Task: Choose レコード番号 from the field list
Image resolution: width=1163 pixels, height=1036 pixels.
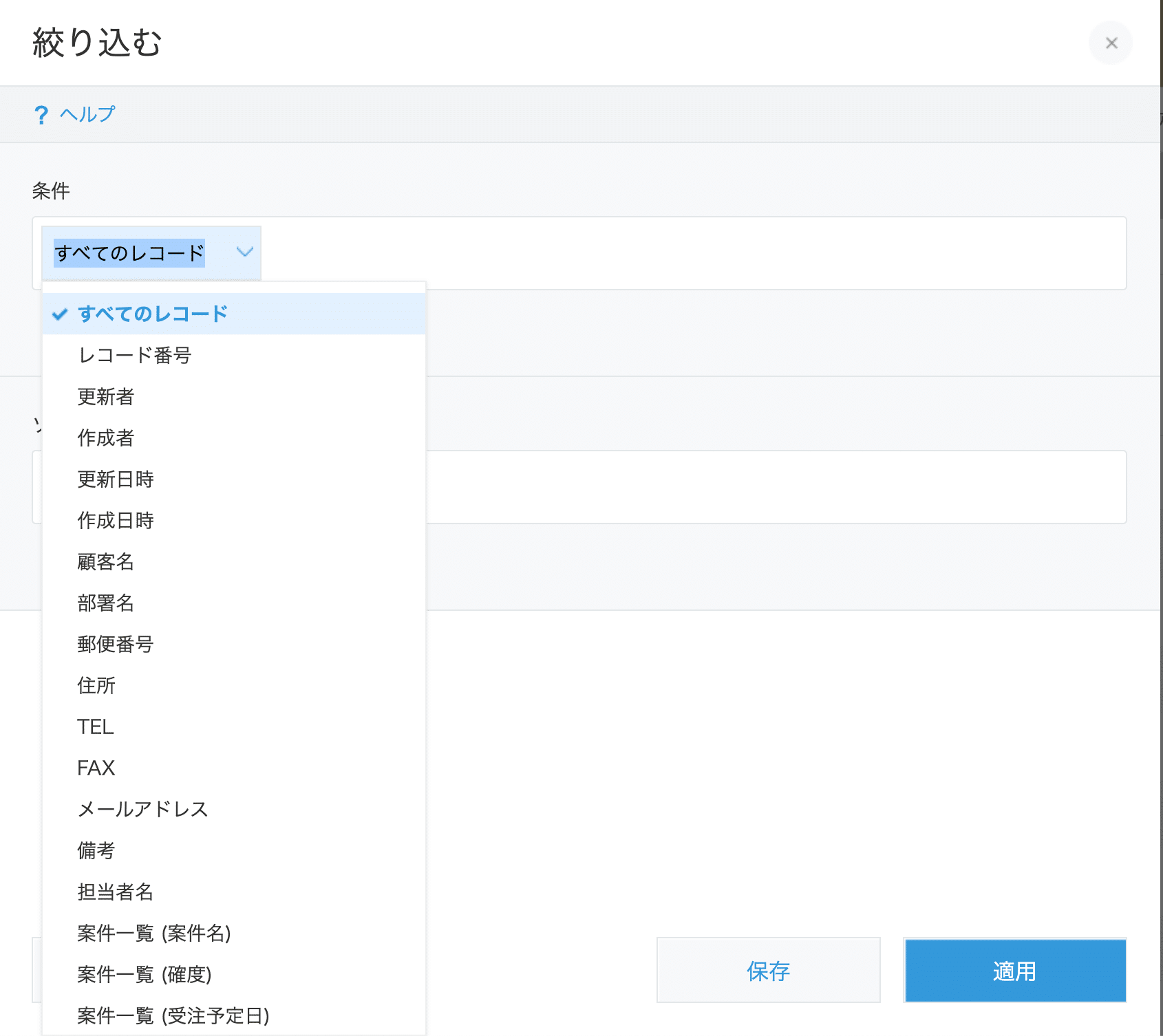Action: 134,355
